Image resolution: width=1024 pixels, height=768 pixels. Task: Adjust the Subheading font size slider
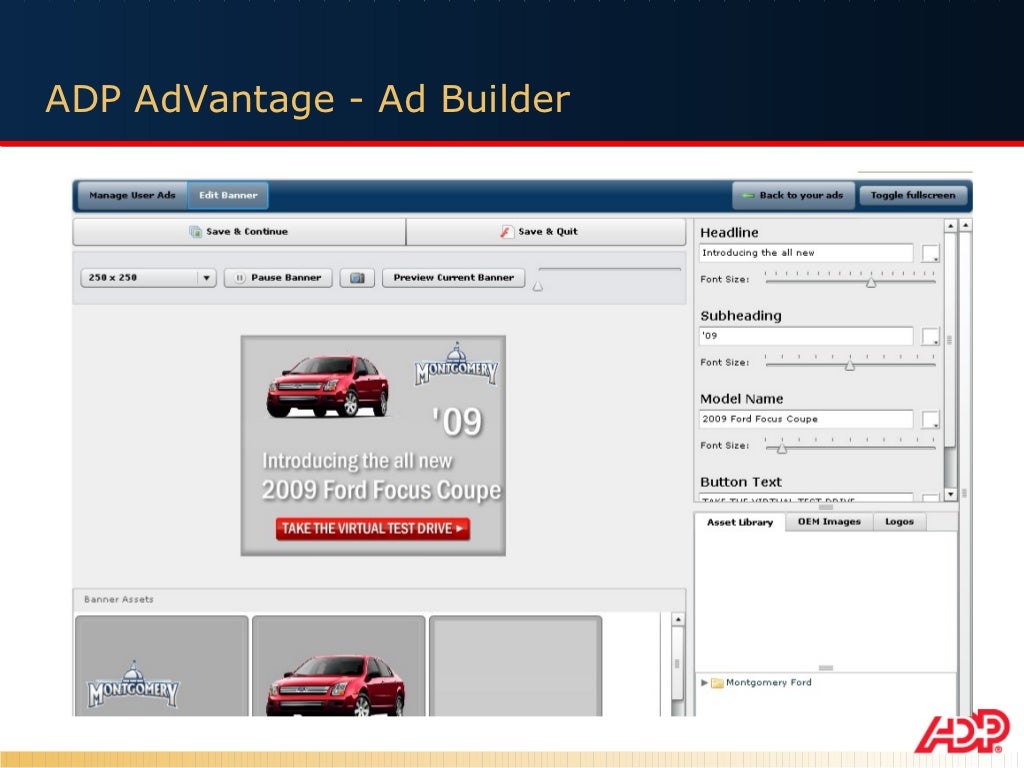pyautogui.click(x=850, y=365)
